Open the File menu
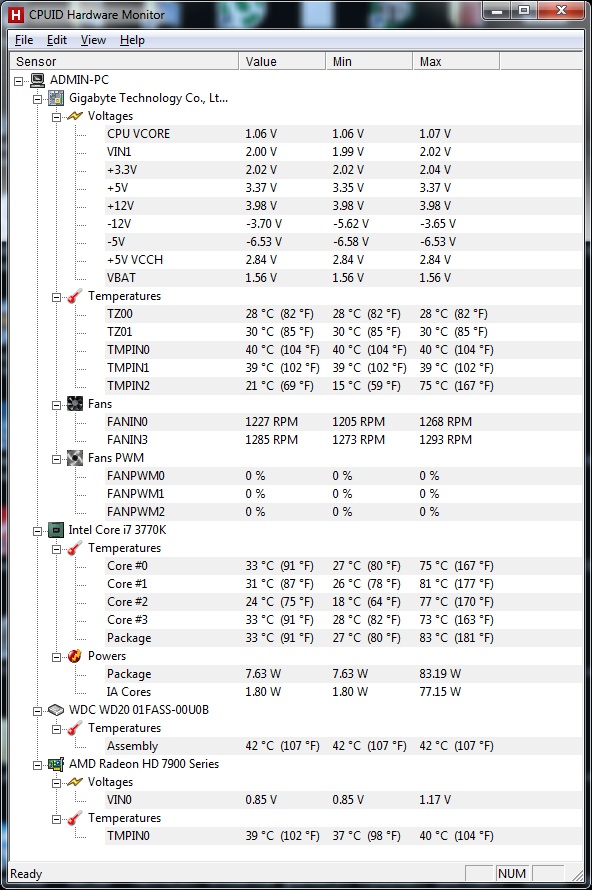The width and height of the screenshot is (592, 890). [24, 40]
